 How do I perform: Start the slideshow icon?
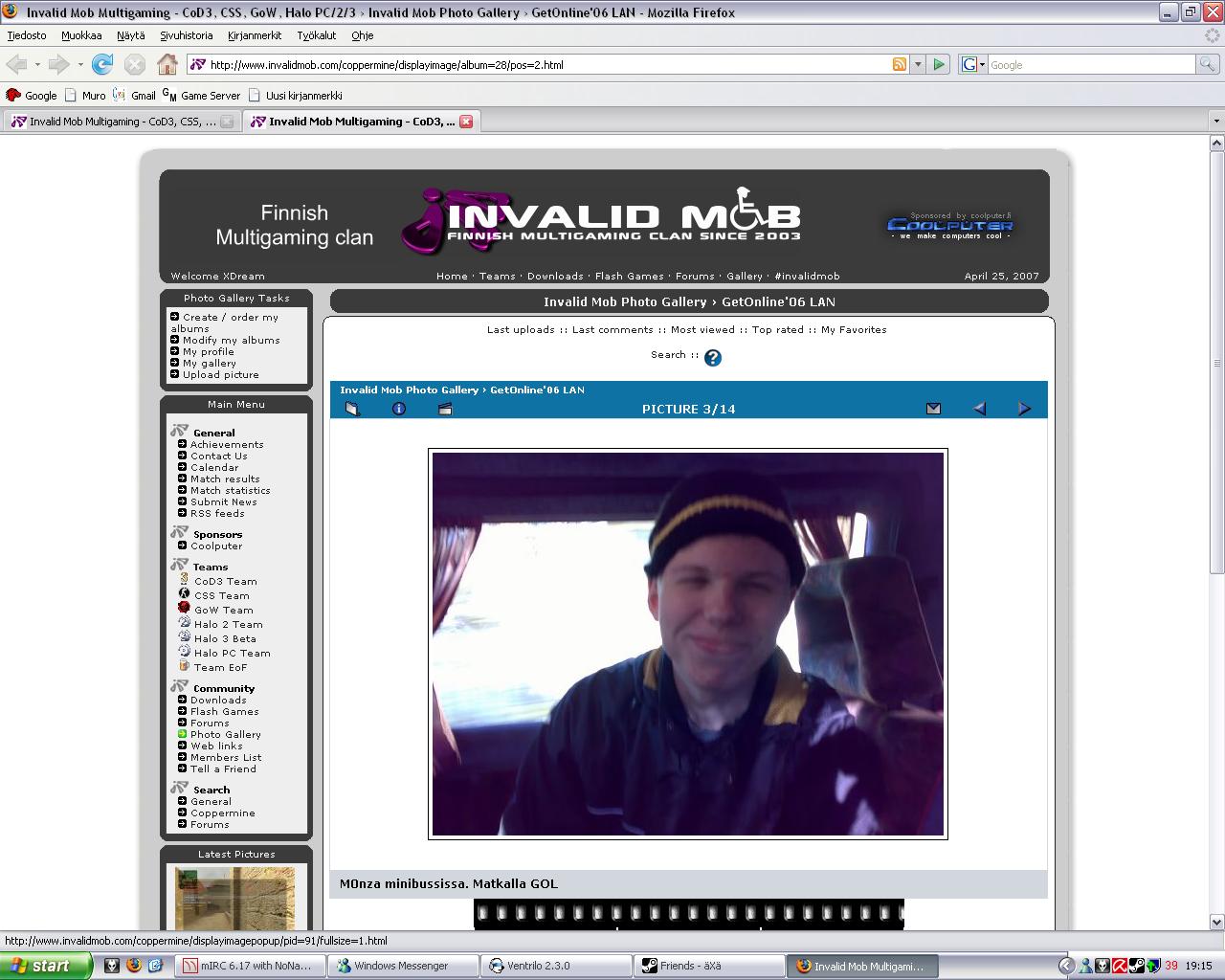coord(445,409)
